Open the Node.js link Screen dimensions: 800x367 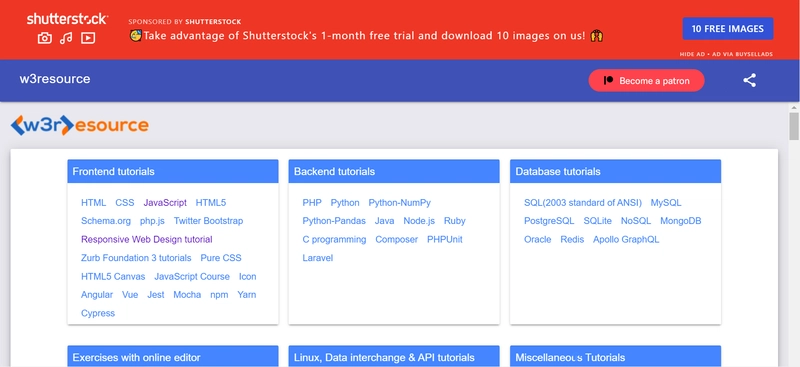[419, 221]
